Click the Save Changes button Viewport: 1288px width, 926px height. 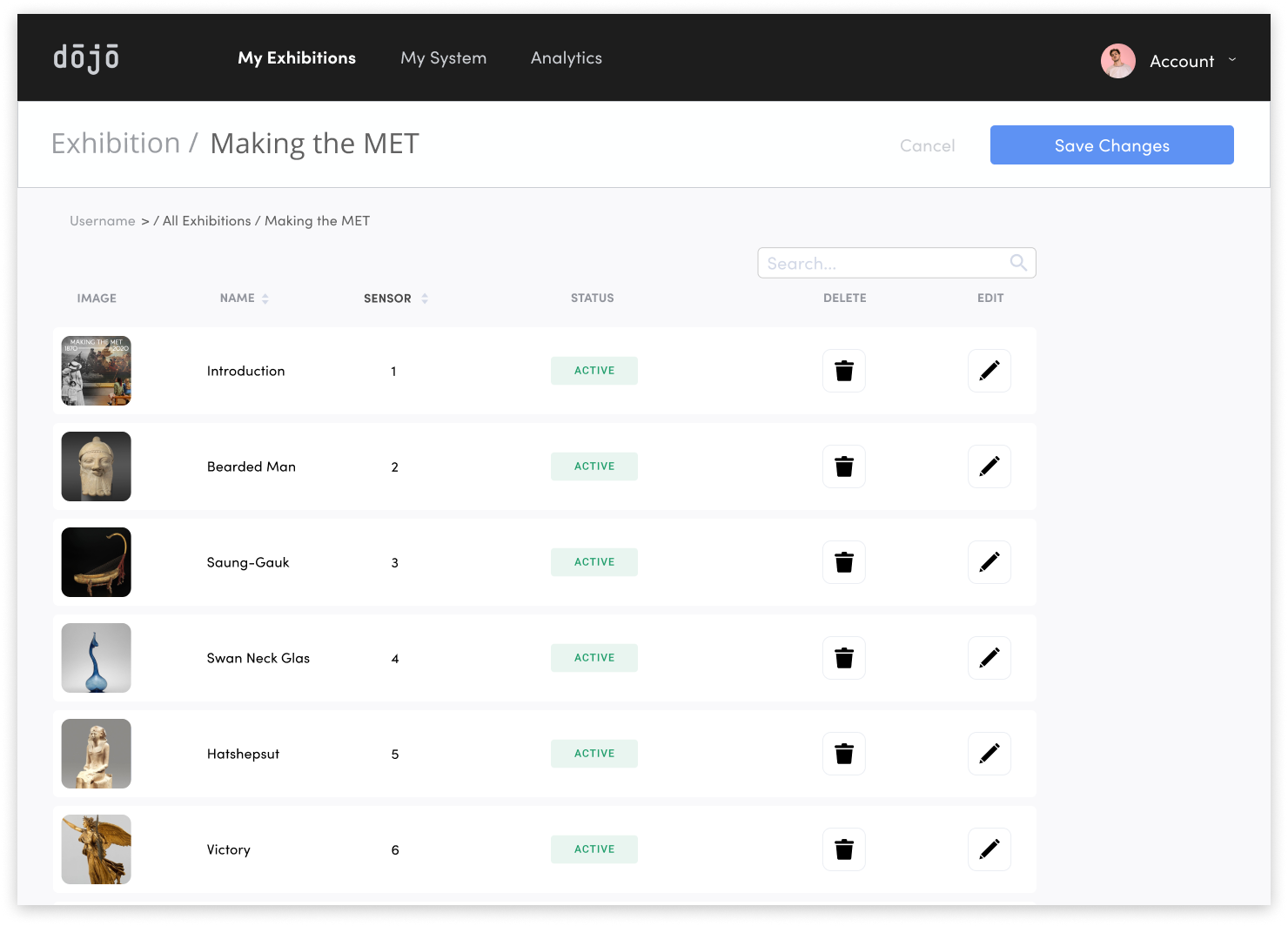tap(1112, 145)
